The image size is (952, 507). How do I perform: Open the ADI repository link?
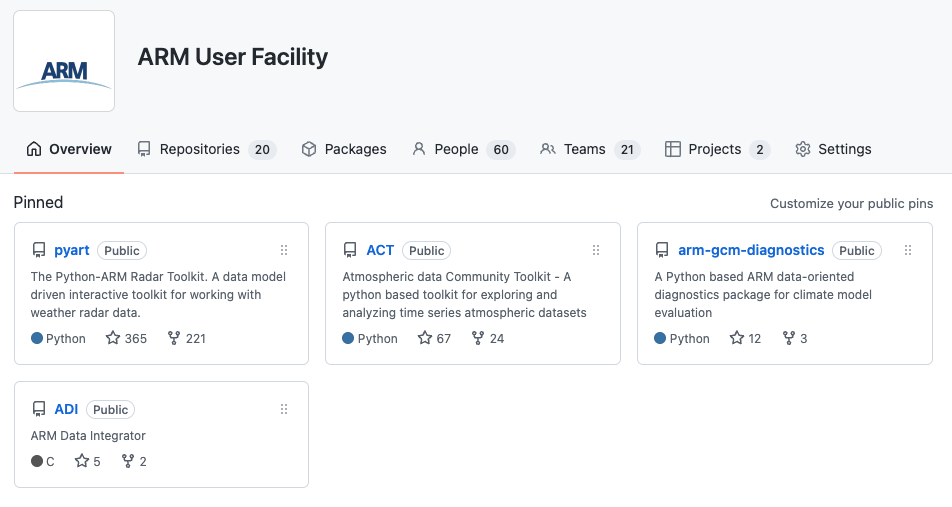click(x=66, y=409)
